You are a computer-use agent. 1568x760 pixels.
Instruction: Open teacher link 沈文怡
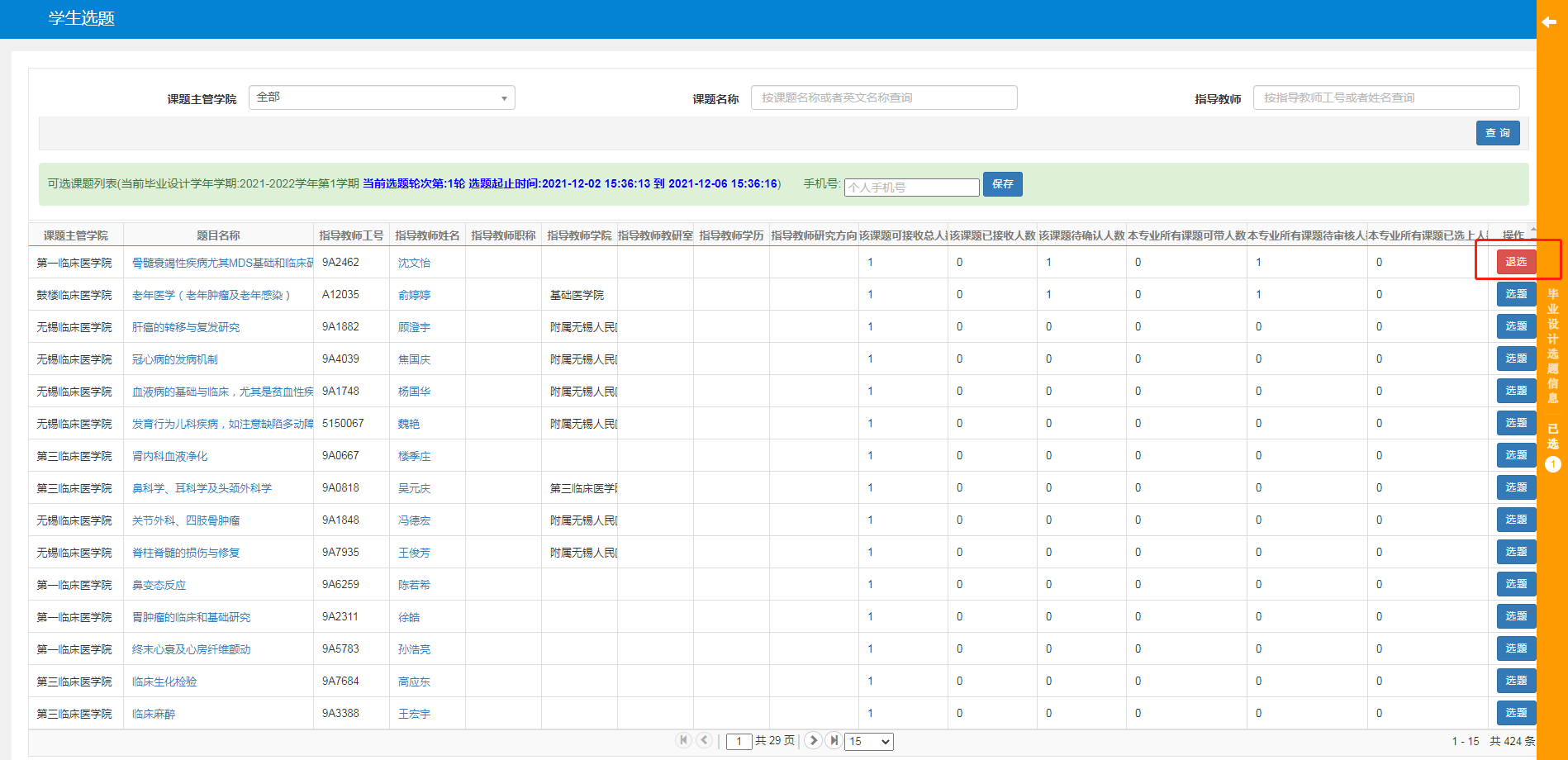(x=414, y=263)
